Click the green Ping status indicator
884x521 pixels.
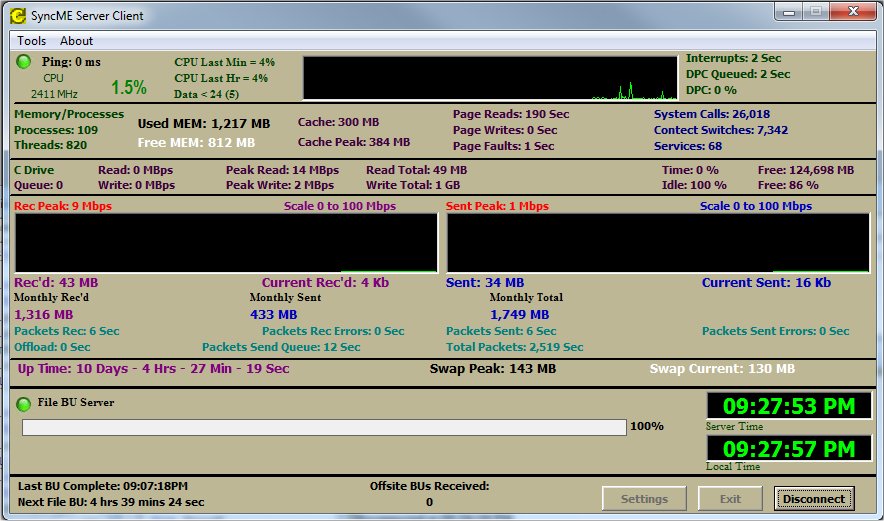tap(24, 61)
